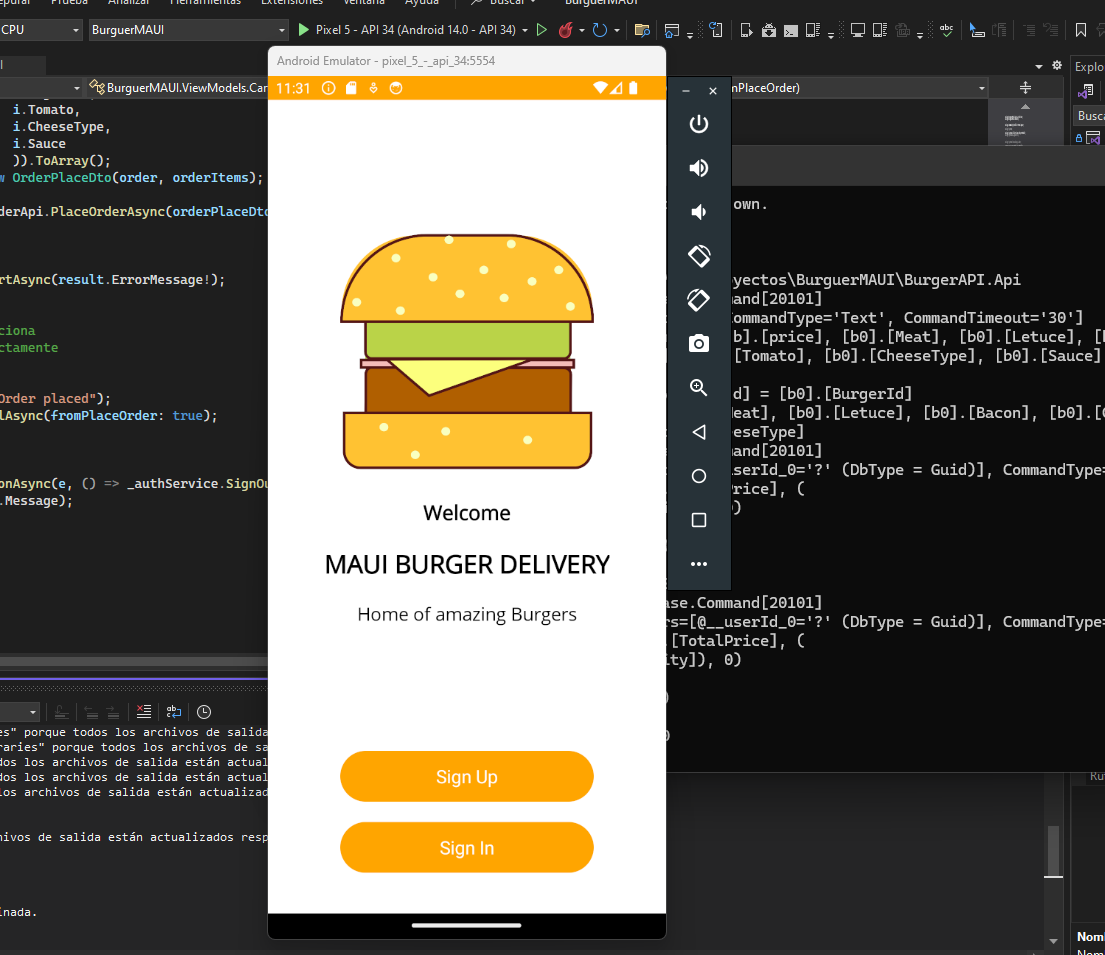The height and width of the screenshot is (955, 1105).
Task: Tap the Sign In button
Action: 467,848
